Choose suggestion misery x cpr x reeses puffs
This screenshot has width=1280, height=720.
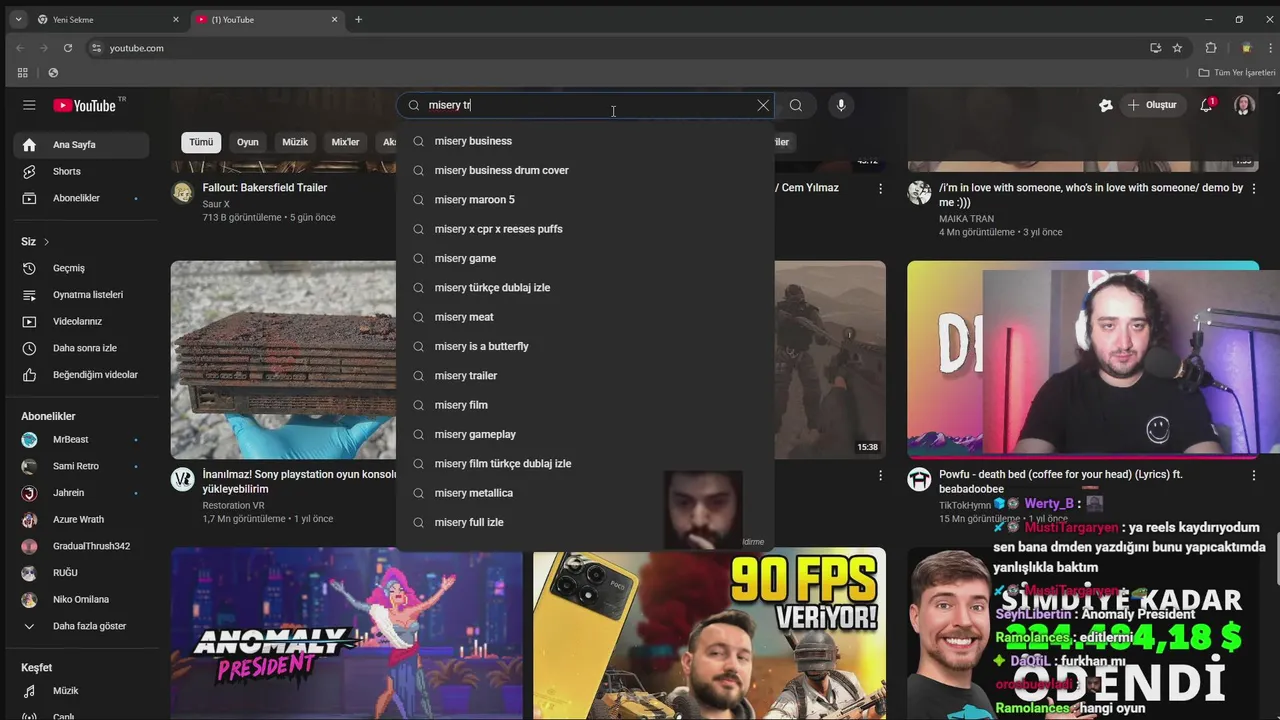585,229
